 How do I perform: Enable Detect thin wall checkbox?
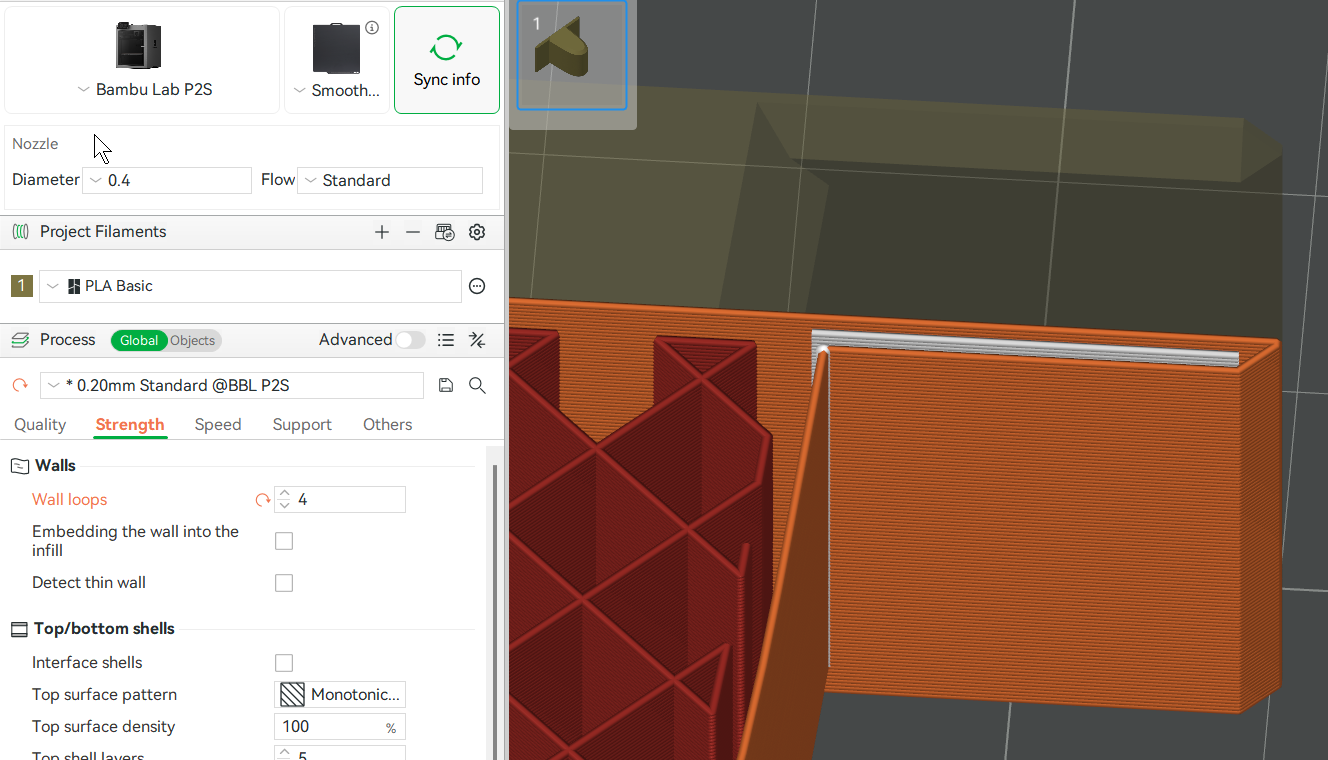(x=284, y=583)
